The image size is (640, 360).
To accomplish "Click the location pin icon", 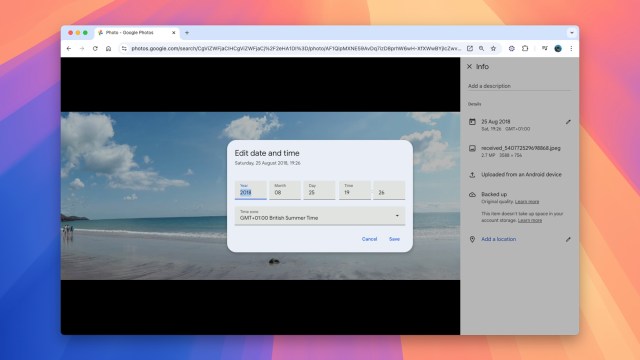I will click(472, 240).
